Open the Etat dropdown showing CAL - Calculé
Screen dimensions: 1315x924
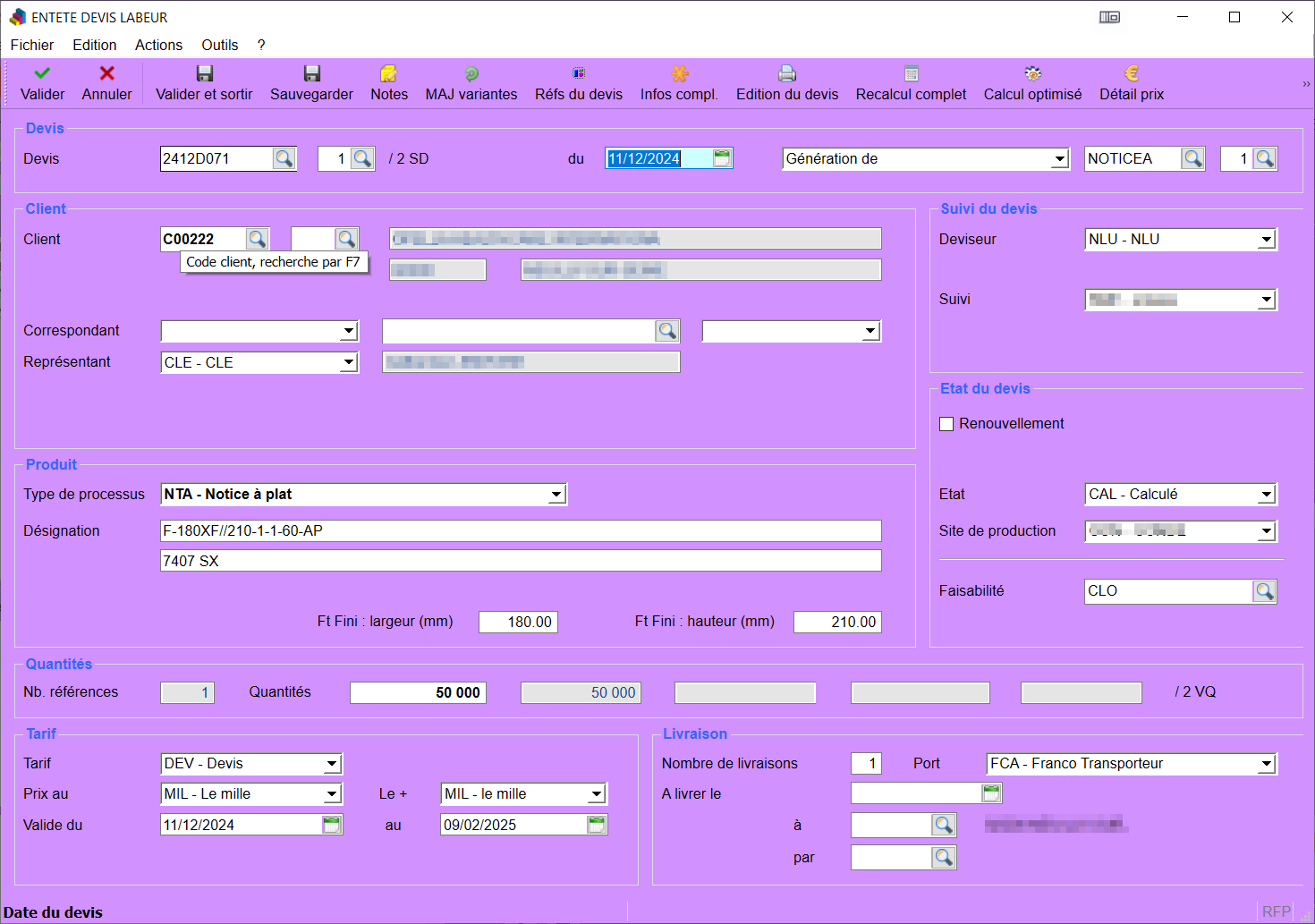[1266, 495]
